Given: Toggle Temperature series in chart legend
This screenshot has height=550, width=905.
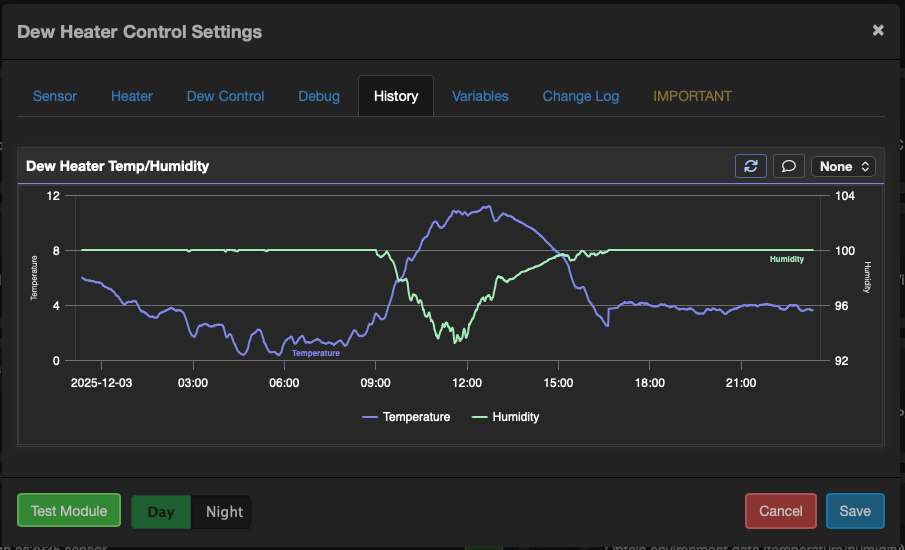Looking at the screenshot, I should coord(406,417).
